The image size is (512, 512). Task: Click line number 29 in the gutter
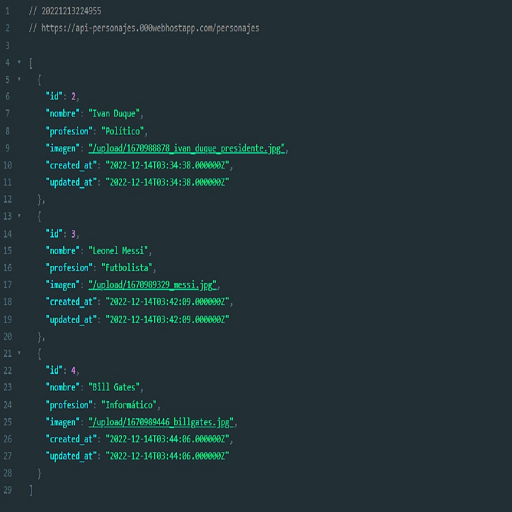[8, 490]
